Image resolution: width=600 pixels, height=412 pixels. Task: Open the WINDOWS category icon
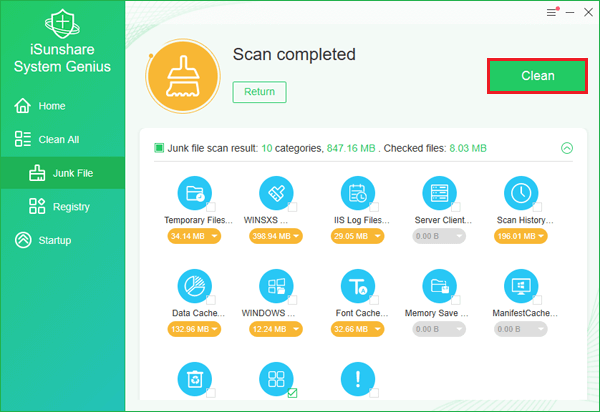pyautogui.click(x=276, y=286)
